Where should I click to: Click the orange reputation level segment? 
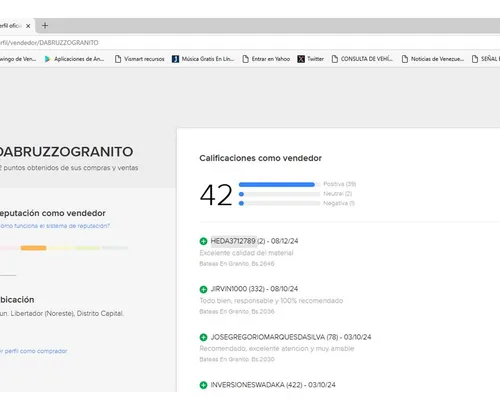[x=33, y=248]
